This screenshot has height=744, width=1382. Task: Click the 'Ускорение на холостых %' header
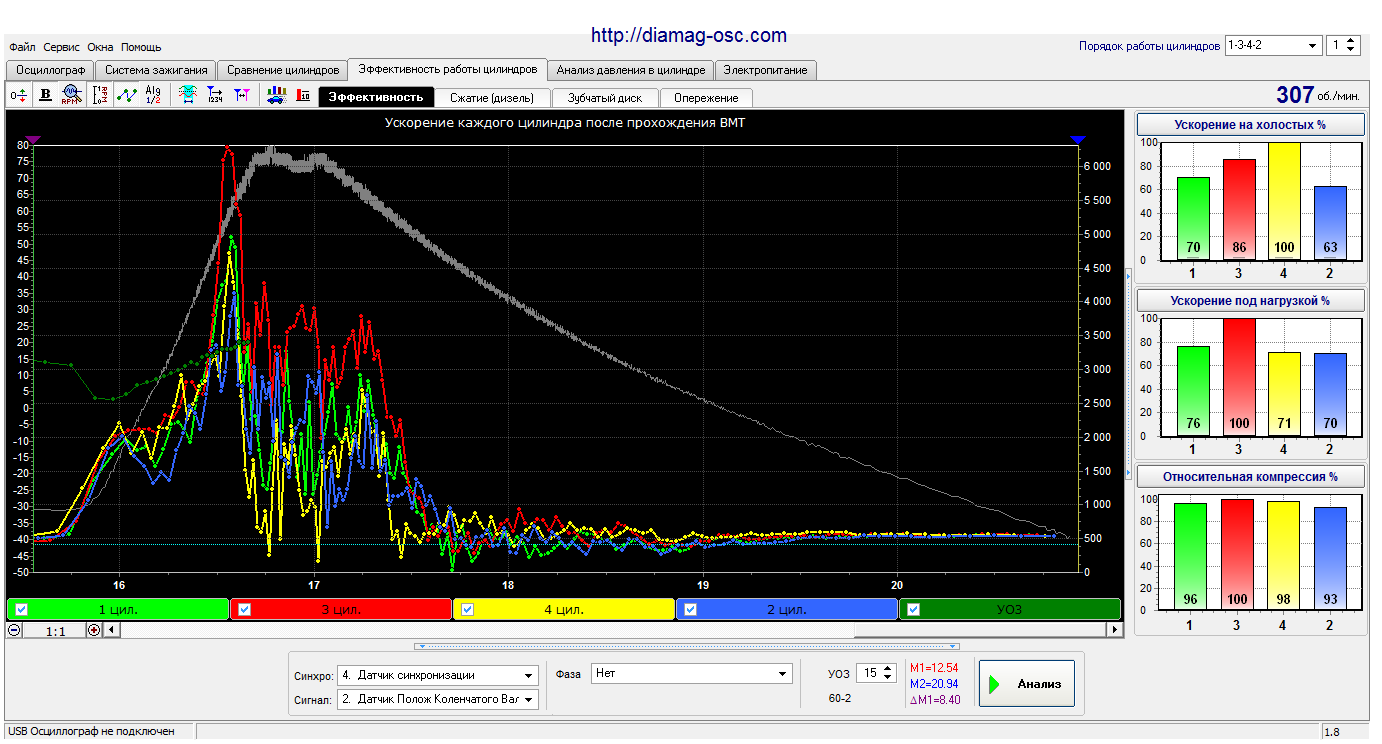tap(1250, 124)
